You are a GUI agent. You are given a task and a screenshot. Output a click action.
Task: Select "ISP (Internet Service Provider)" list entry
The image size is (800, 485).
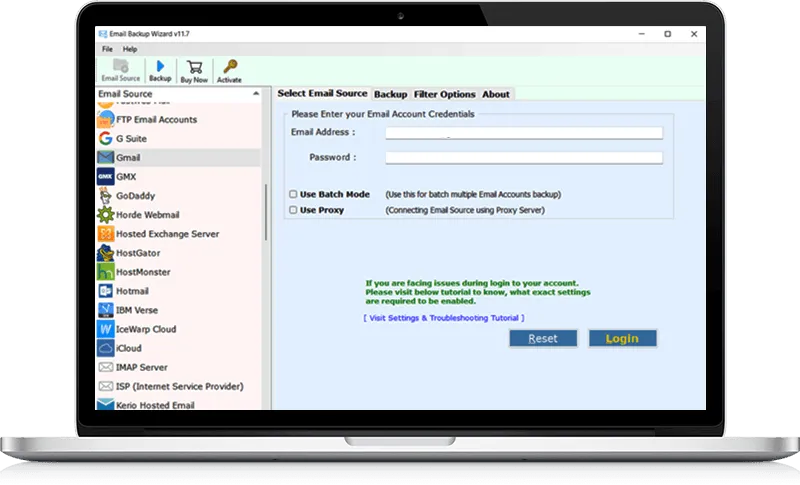pyautogui.click(x=179, y=386)
